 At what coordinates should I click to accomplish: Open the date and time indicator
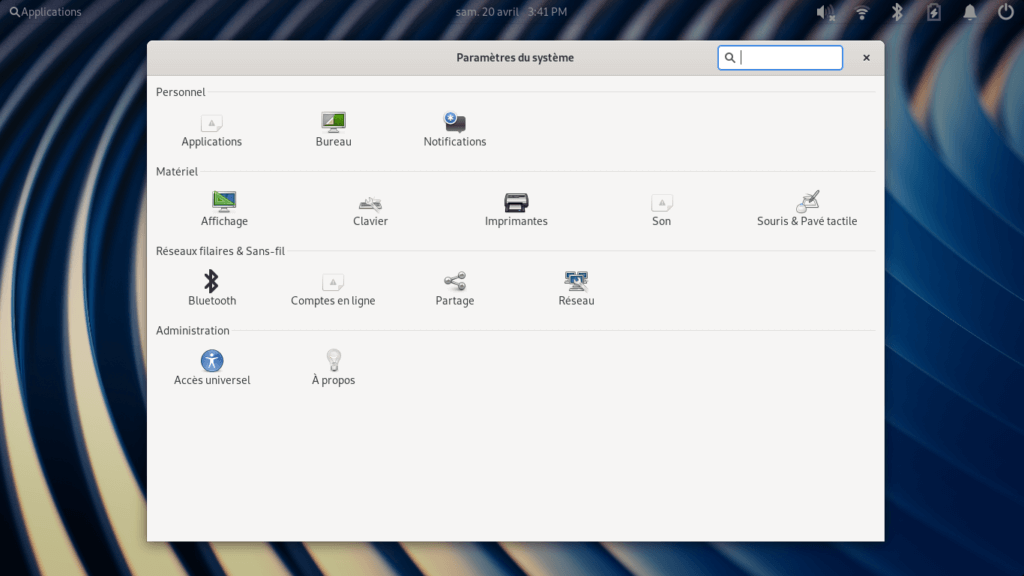[511, 12]
